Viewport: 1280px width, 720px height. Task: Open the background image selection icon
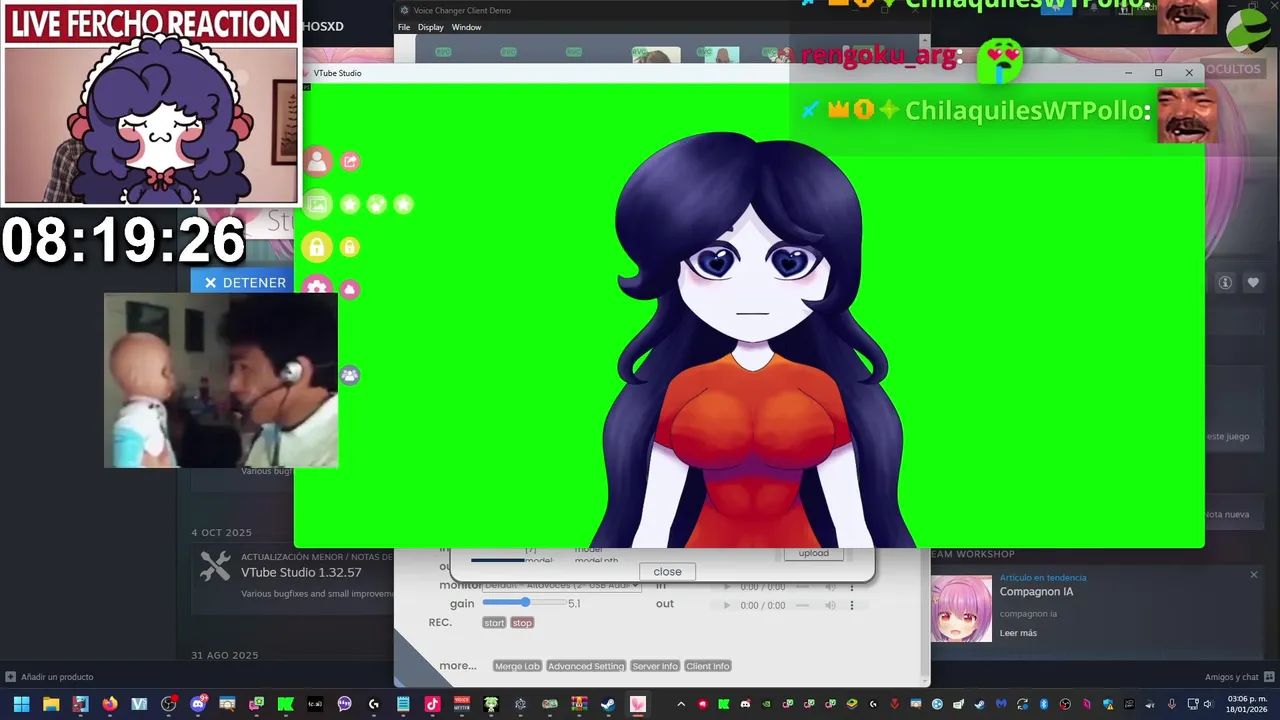coord(317,204)
